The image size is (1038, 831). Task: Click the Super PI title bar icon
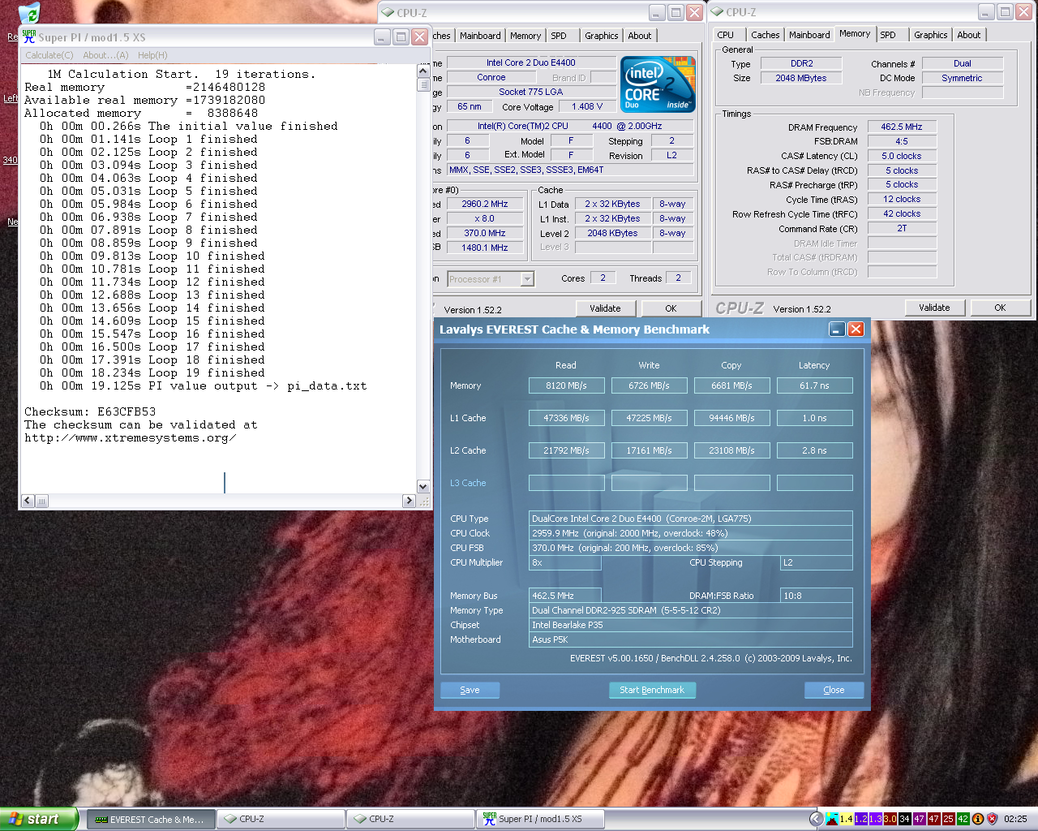[28, 37]
